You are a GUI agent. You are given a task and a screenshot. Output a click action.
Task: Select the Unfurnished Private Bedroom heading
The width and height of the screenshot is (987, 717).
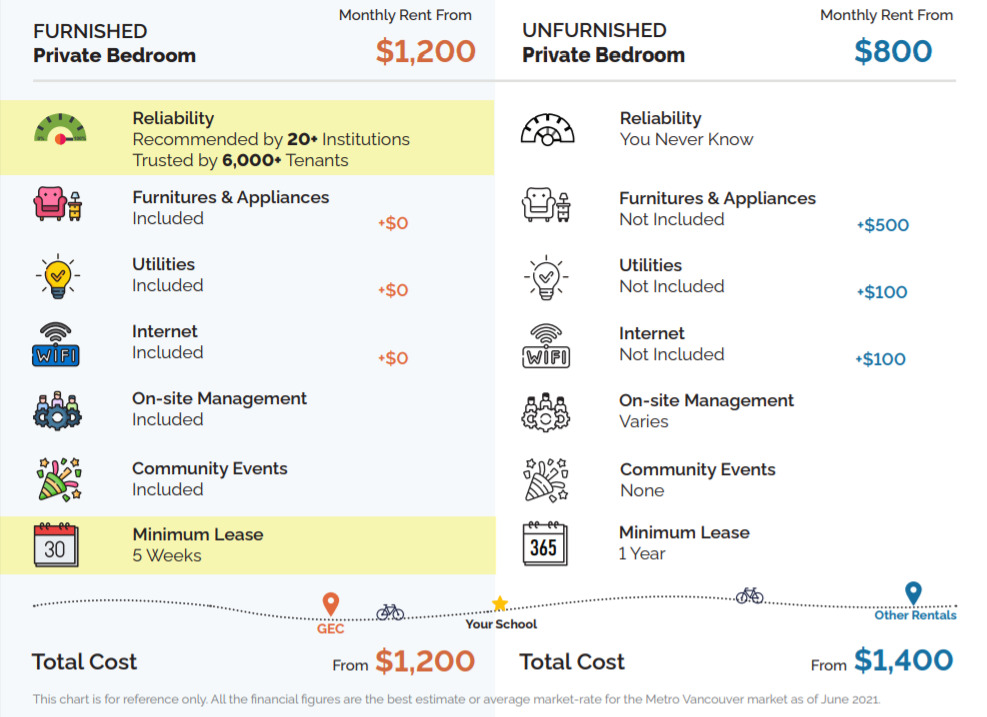coord(603,44)
